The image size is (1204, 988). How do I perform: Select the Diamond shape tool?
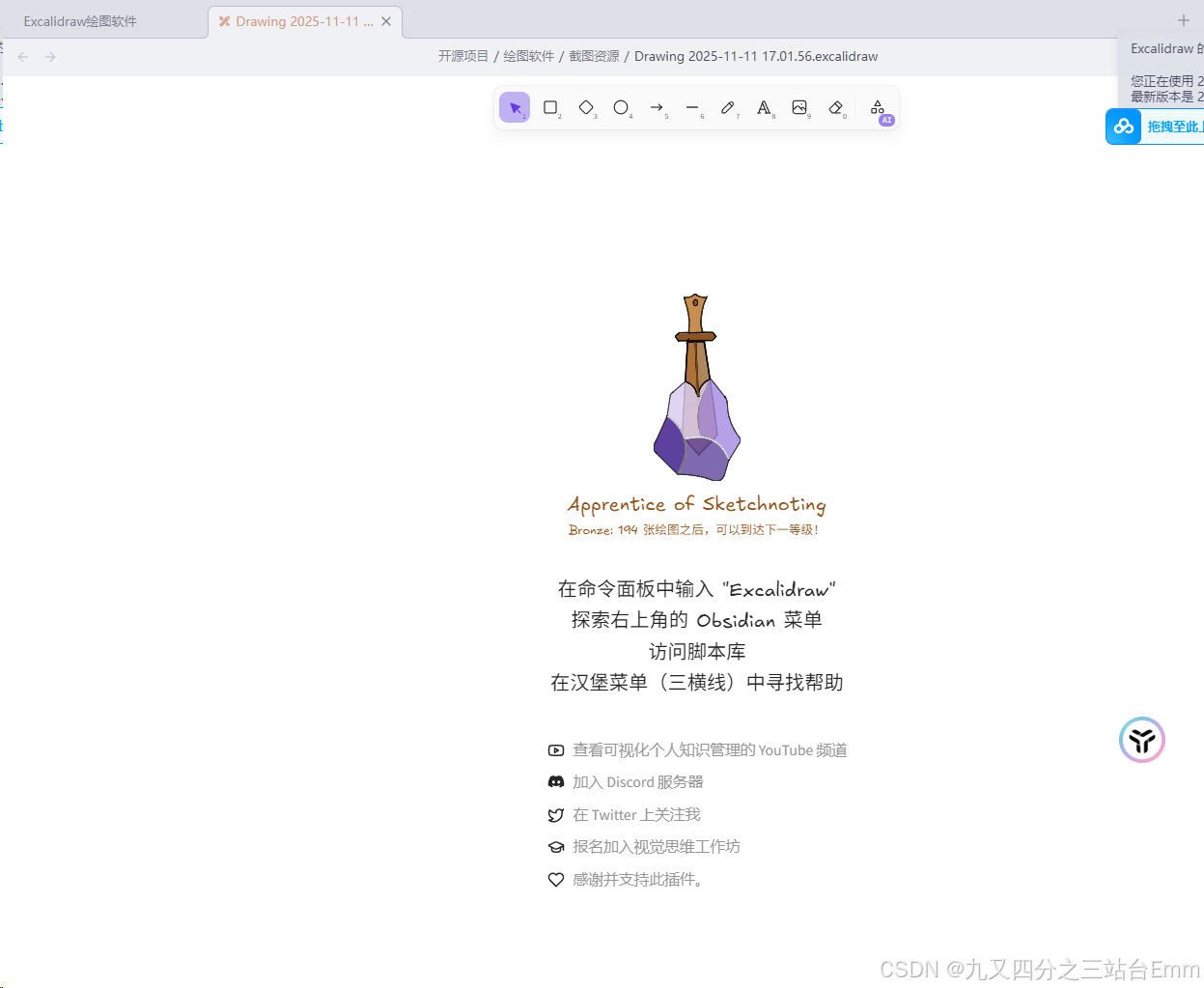click(x=586, y=107)
